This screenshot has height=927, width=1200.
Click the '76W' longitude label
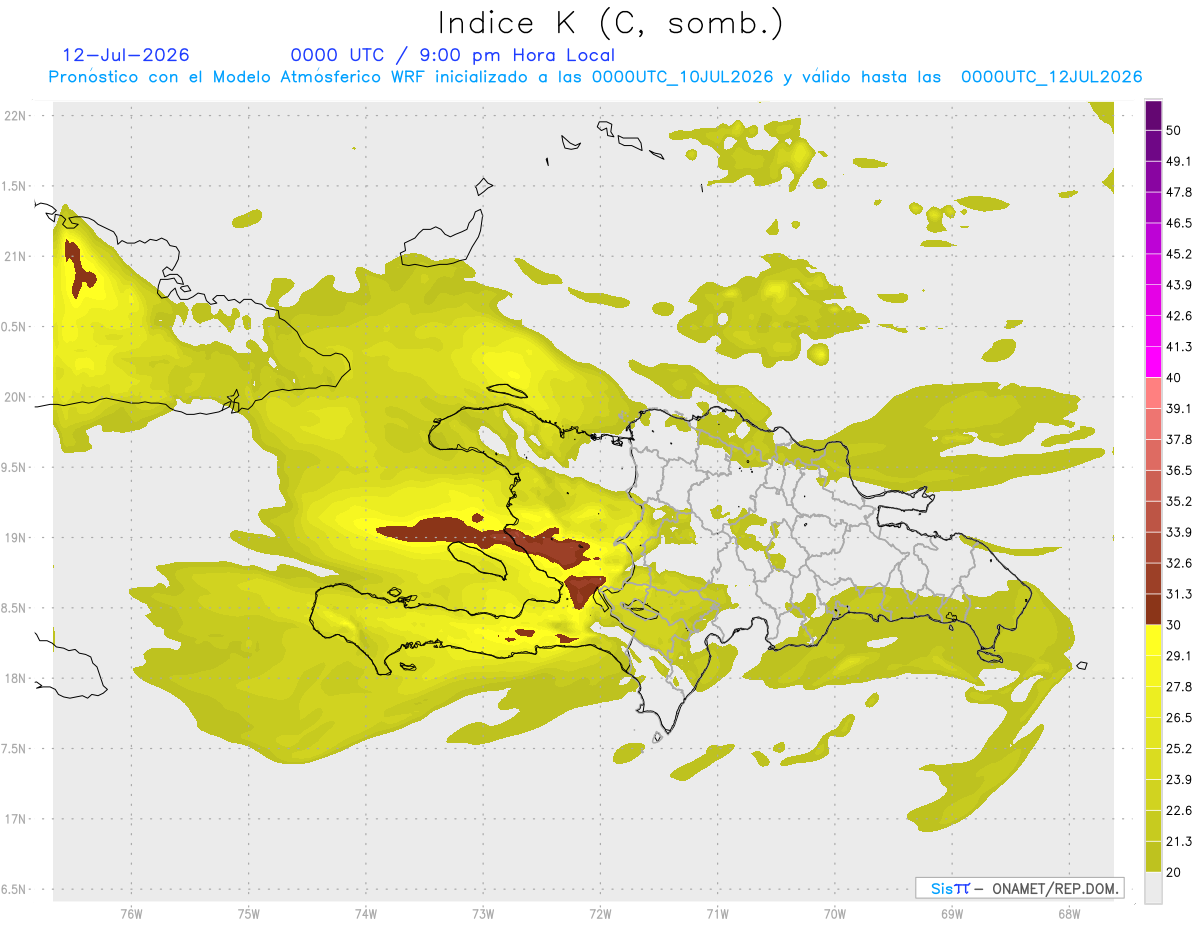tap(131, 913)
